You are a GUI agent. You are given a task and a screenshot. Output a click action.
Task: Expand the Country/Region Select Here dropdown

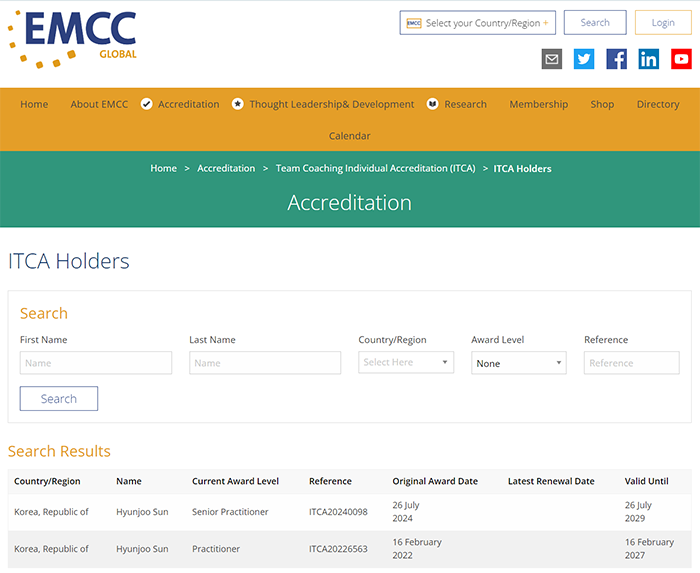(406, 362)
